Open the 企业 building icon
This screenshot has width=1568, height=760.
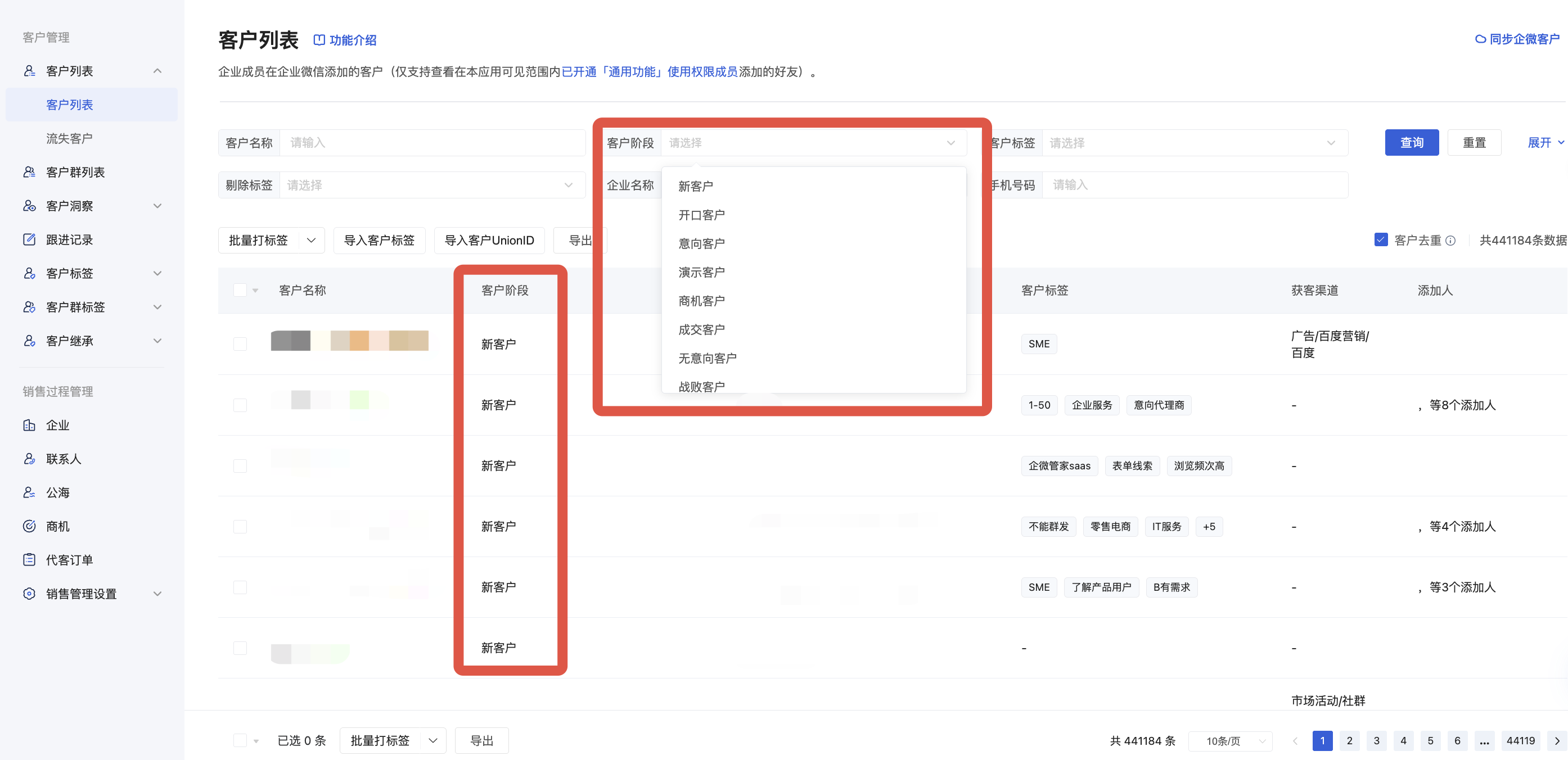pos(29,426)
